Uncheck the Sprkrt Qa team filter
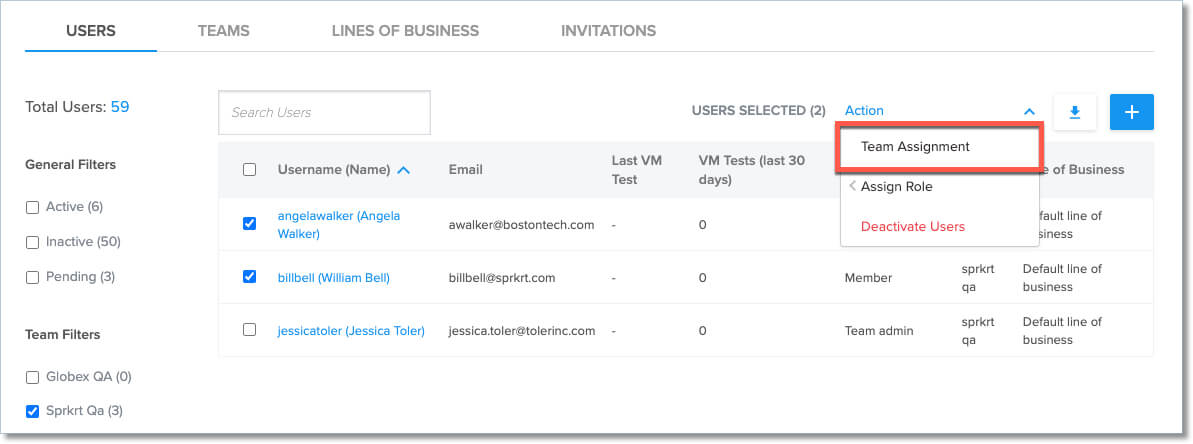The width and height of the screenshot is (1193, 444). (33, 411)
